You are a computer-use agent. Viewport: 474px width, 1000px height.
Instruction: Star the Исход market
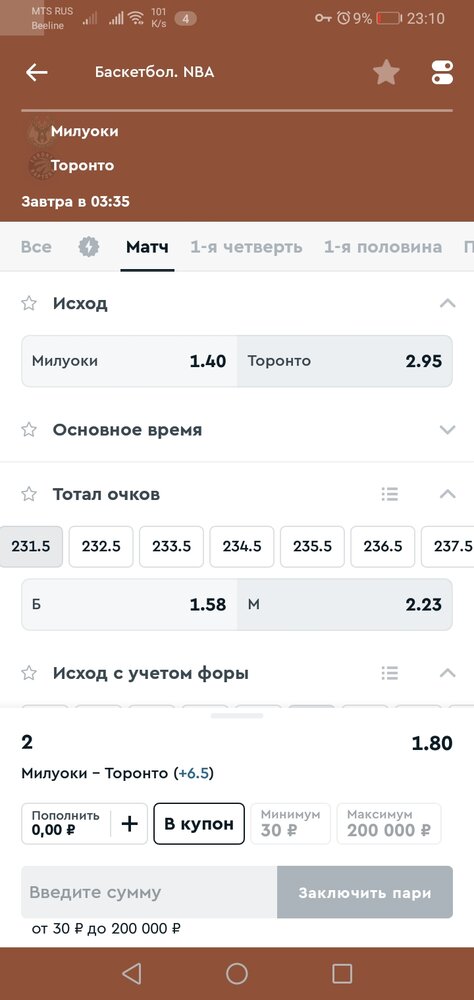[x=29, y=304]
